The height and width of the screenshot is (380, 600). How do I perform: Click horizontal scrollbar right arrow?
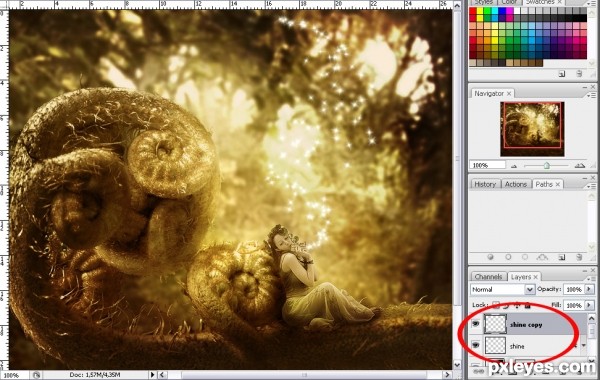pos(448,375)
